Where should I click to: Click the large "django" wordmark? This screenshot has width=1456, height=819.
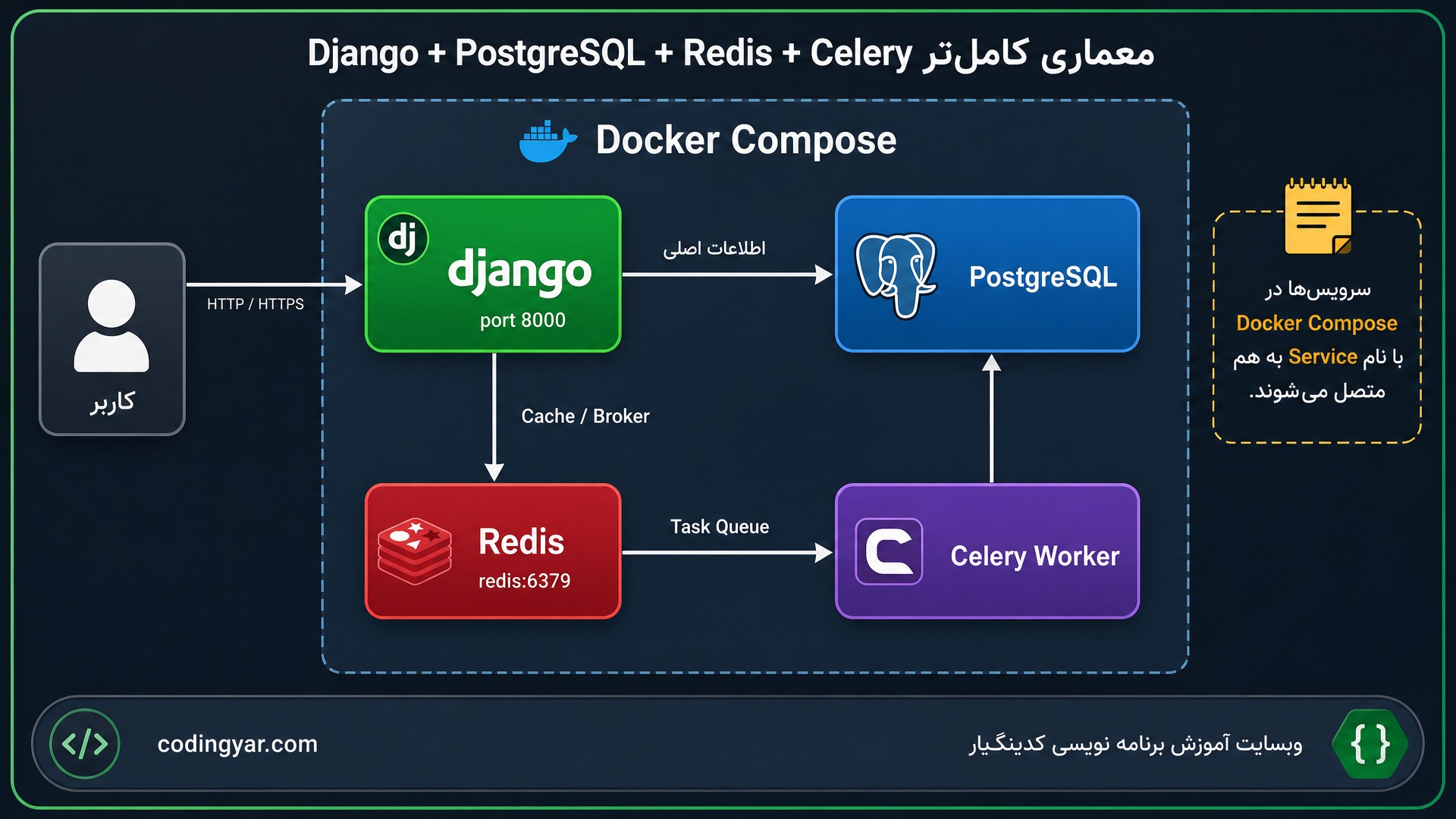pos(519,271)
